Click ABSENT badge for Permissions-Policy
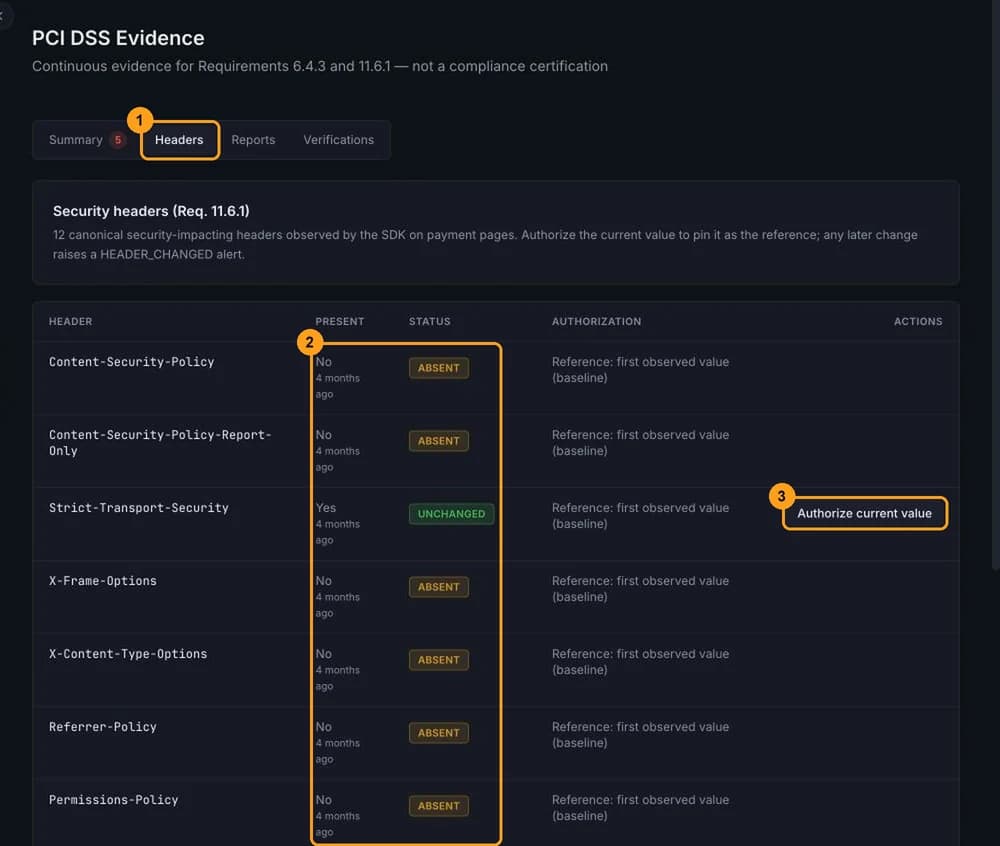The width and height of the screenshot is (1000, 846). [x=439, y=806]
